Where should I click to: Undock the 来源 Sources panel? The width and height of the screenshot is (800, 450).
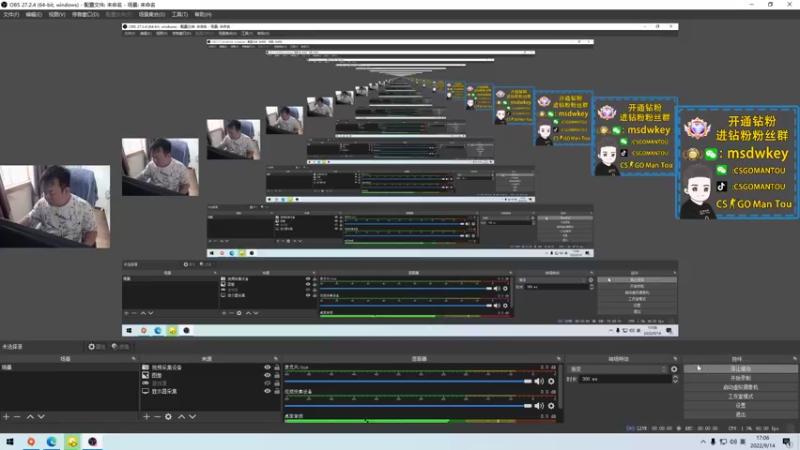click(x=276, y=359)
